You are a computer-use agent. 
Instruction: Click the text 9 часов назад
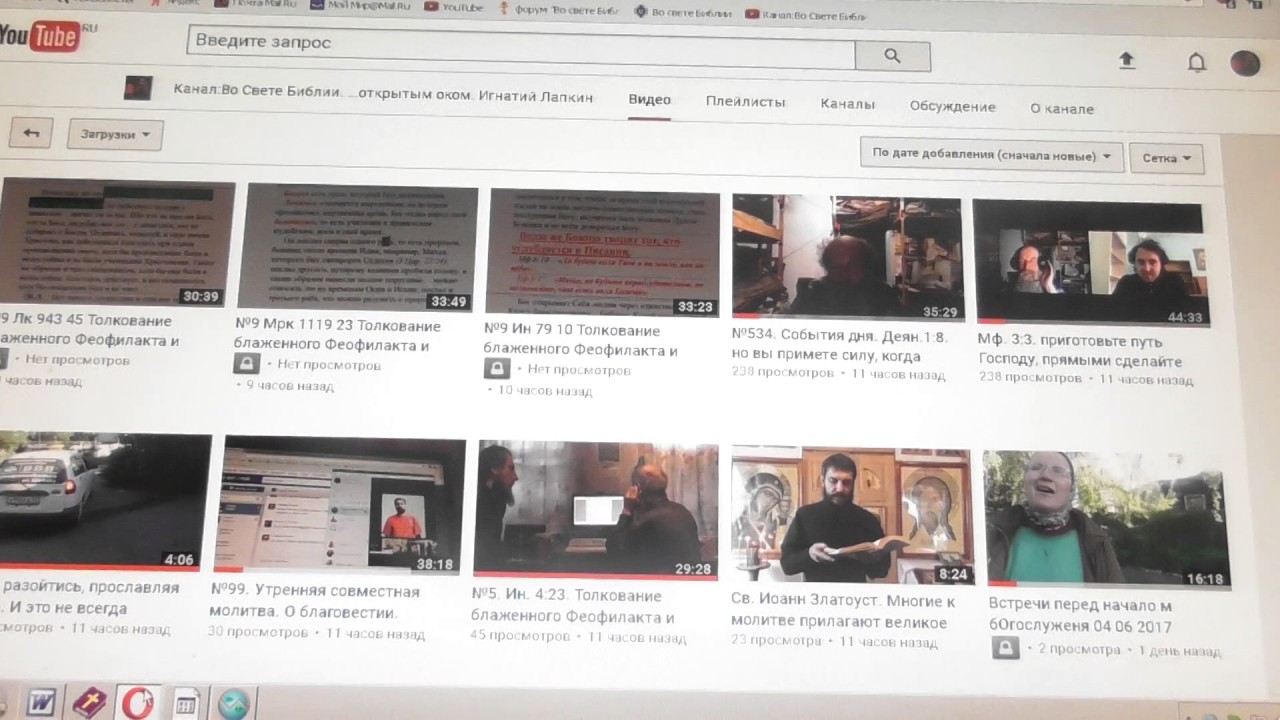(290, 386)
